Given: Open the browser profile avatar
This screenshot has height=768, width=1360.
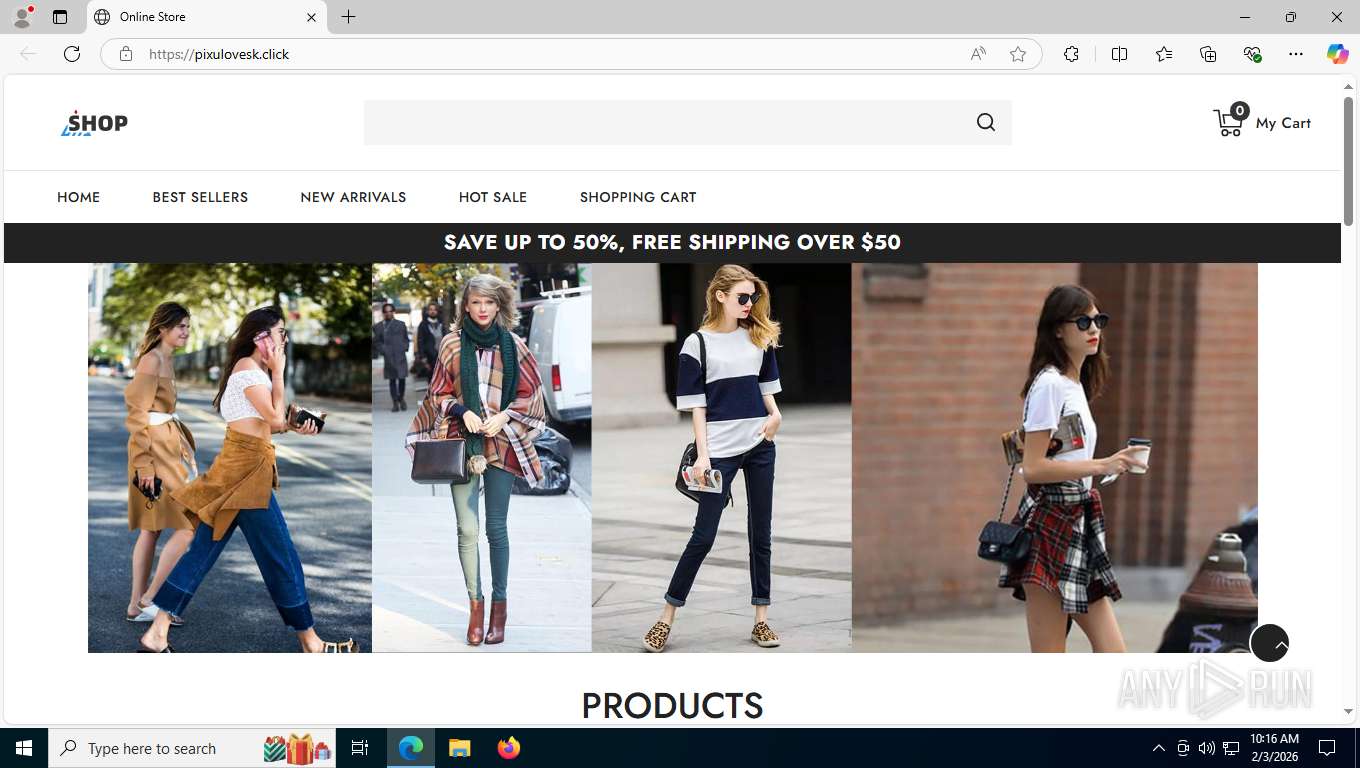Looking at the screenshot, I should click(x=22, y=16).
